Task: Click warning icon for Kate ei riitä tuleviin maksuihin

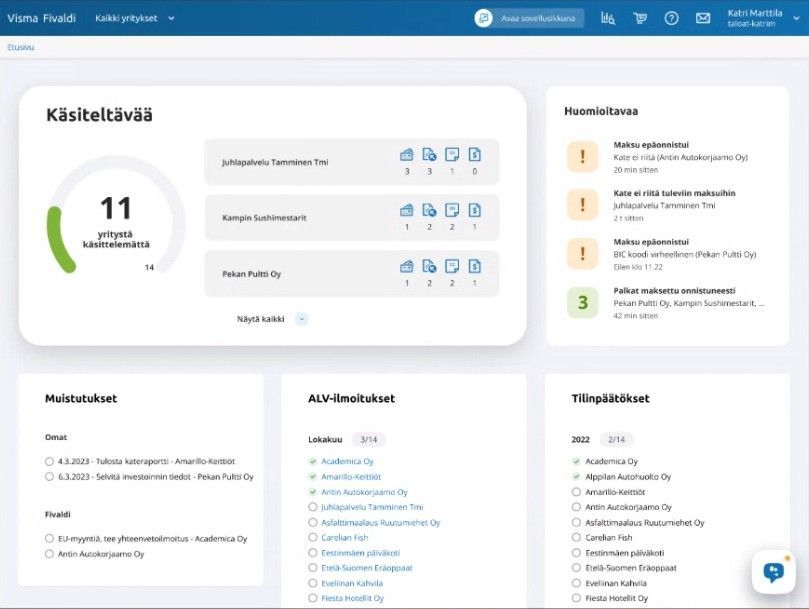Action: pos(583,205)
